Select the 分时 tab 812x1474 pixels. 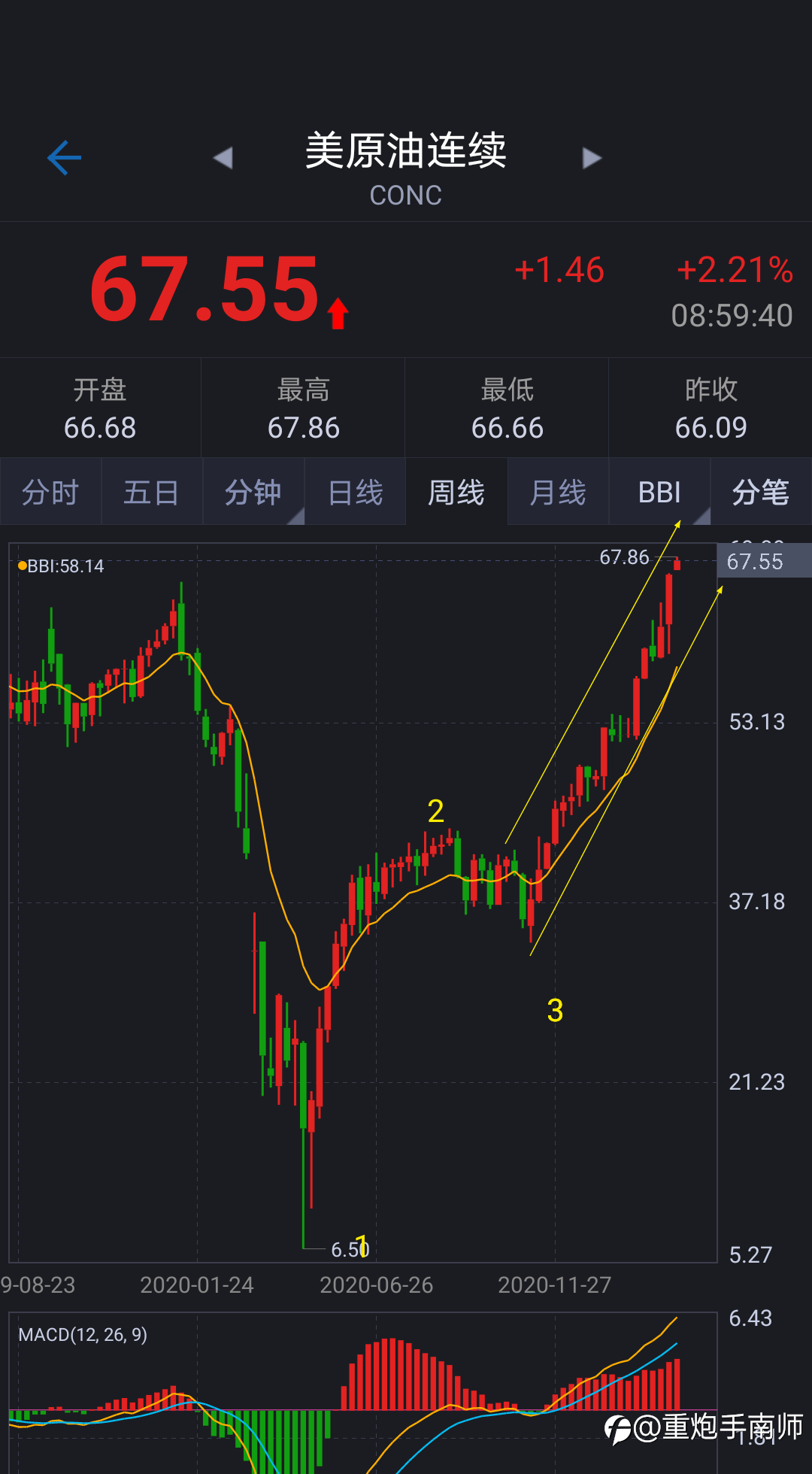pos(50,493)
